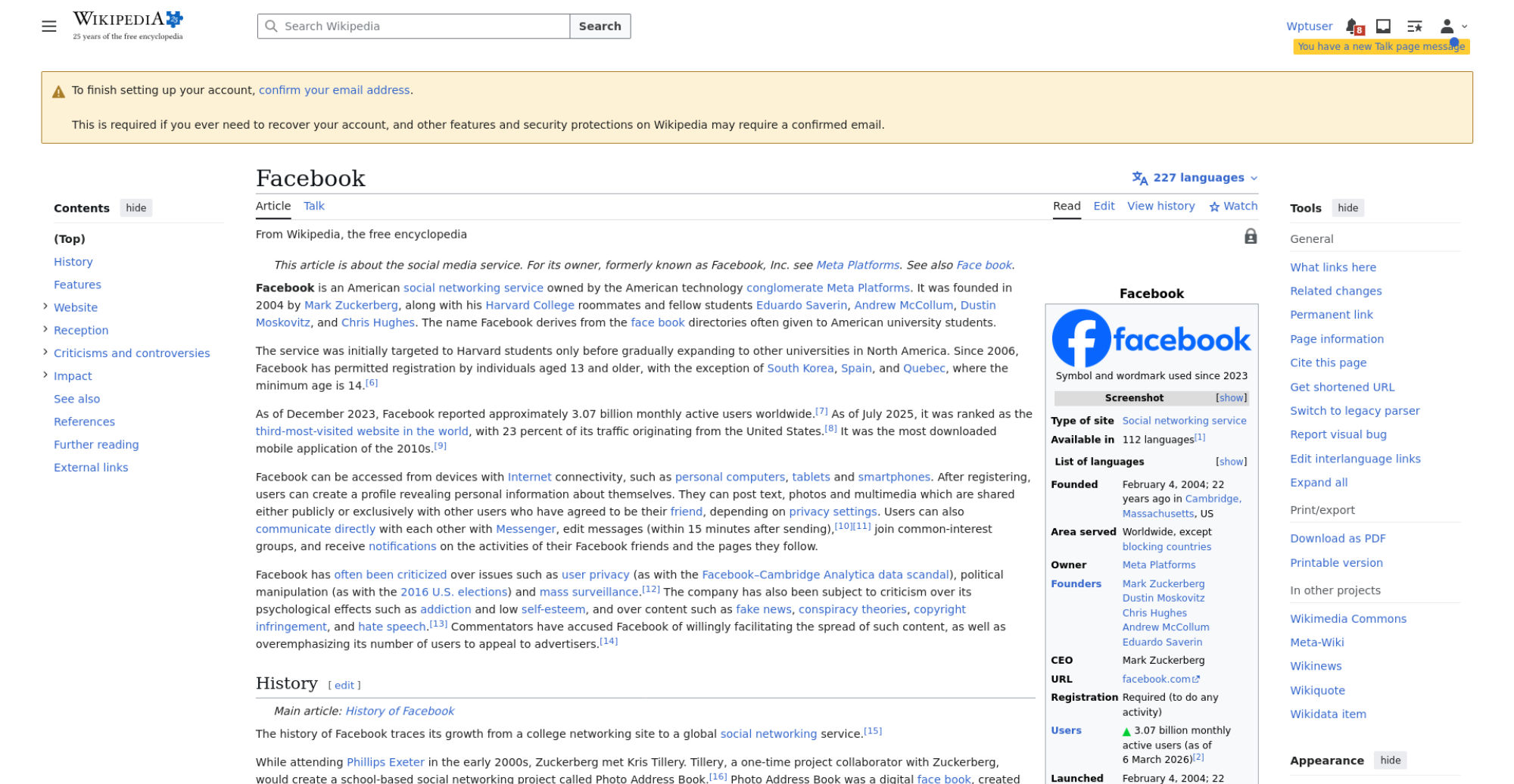Click the Watch star icon
This screenshot has width=1514, height=784.
[x=1214, y=207]
